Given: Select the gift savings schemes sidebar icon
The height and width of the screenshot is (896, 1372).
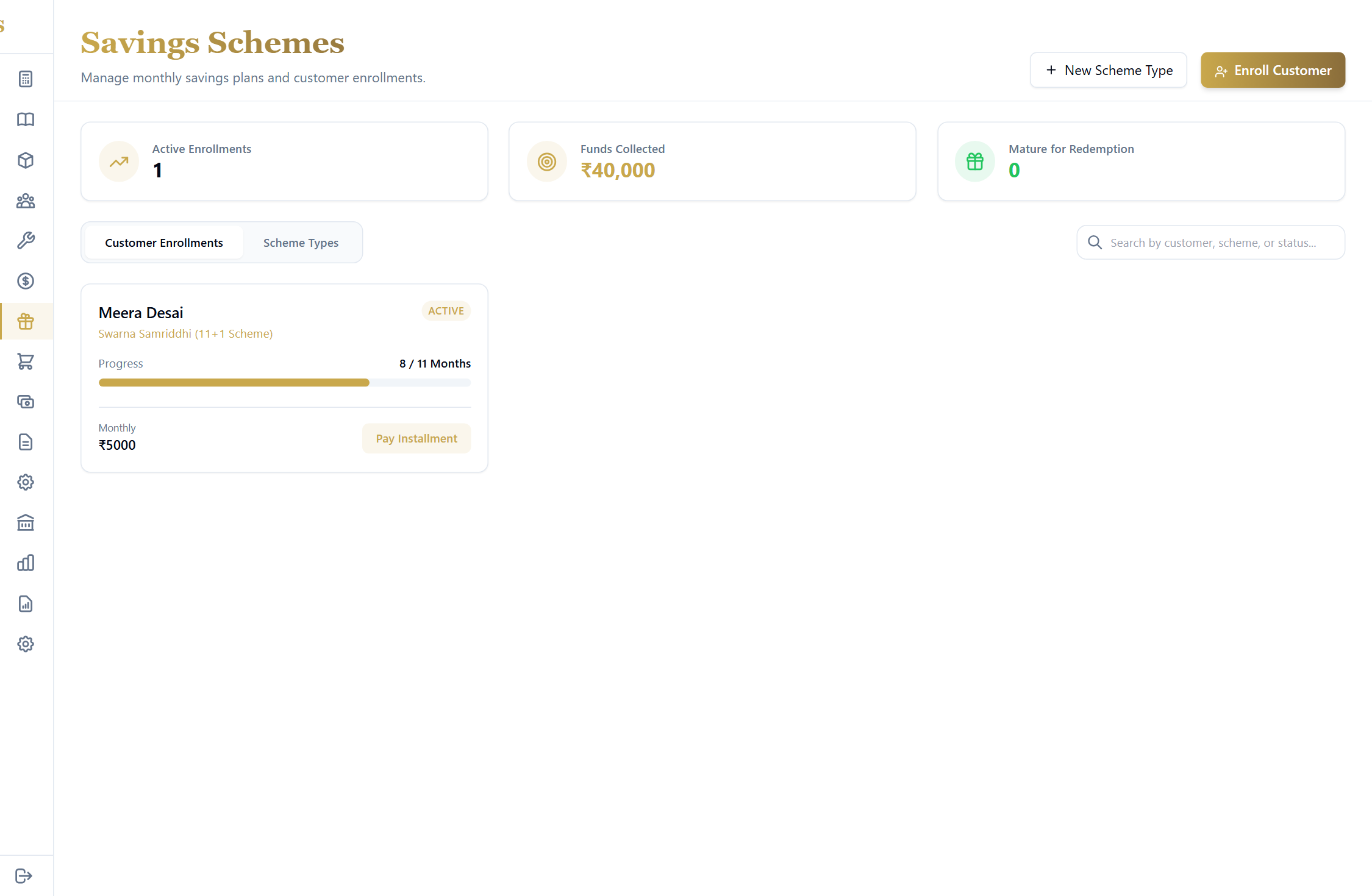Looking at the screenshot, I should [x=26, y=321].
